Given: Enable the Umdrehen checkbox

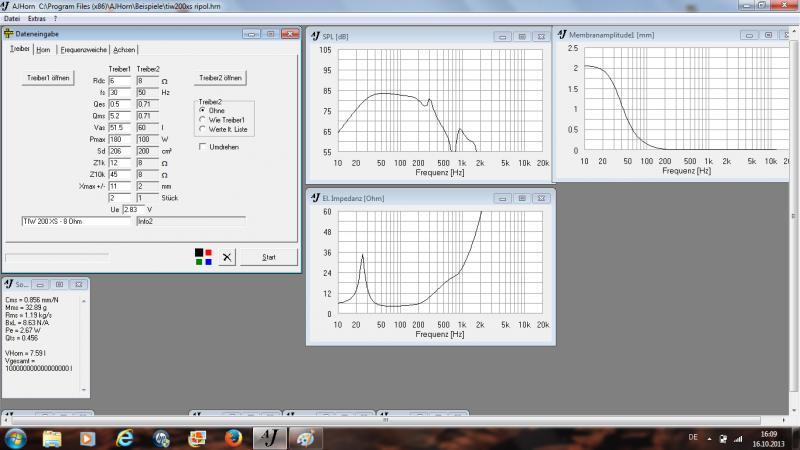Looking at the screenshot, I should click(202, 147).
